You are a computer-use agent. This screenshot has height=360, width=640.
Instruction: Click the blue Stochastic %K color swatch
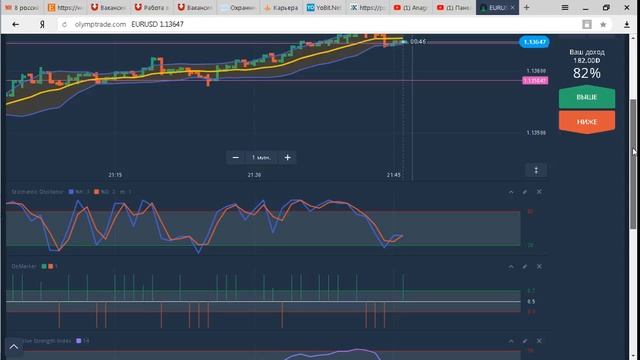tap(71, 192)
